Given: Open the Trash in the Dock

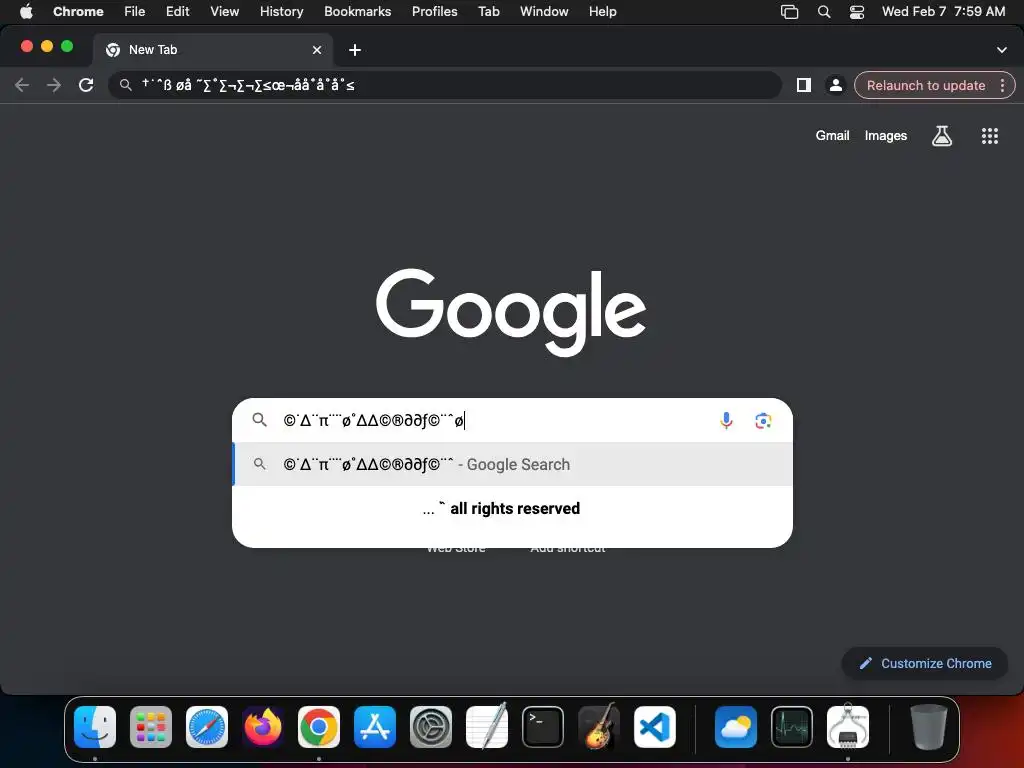Looking at the screenshot, I should 929,727.
